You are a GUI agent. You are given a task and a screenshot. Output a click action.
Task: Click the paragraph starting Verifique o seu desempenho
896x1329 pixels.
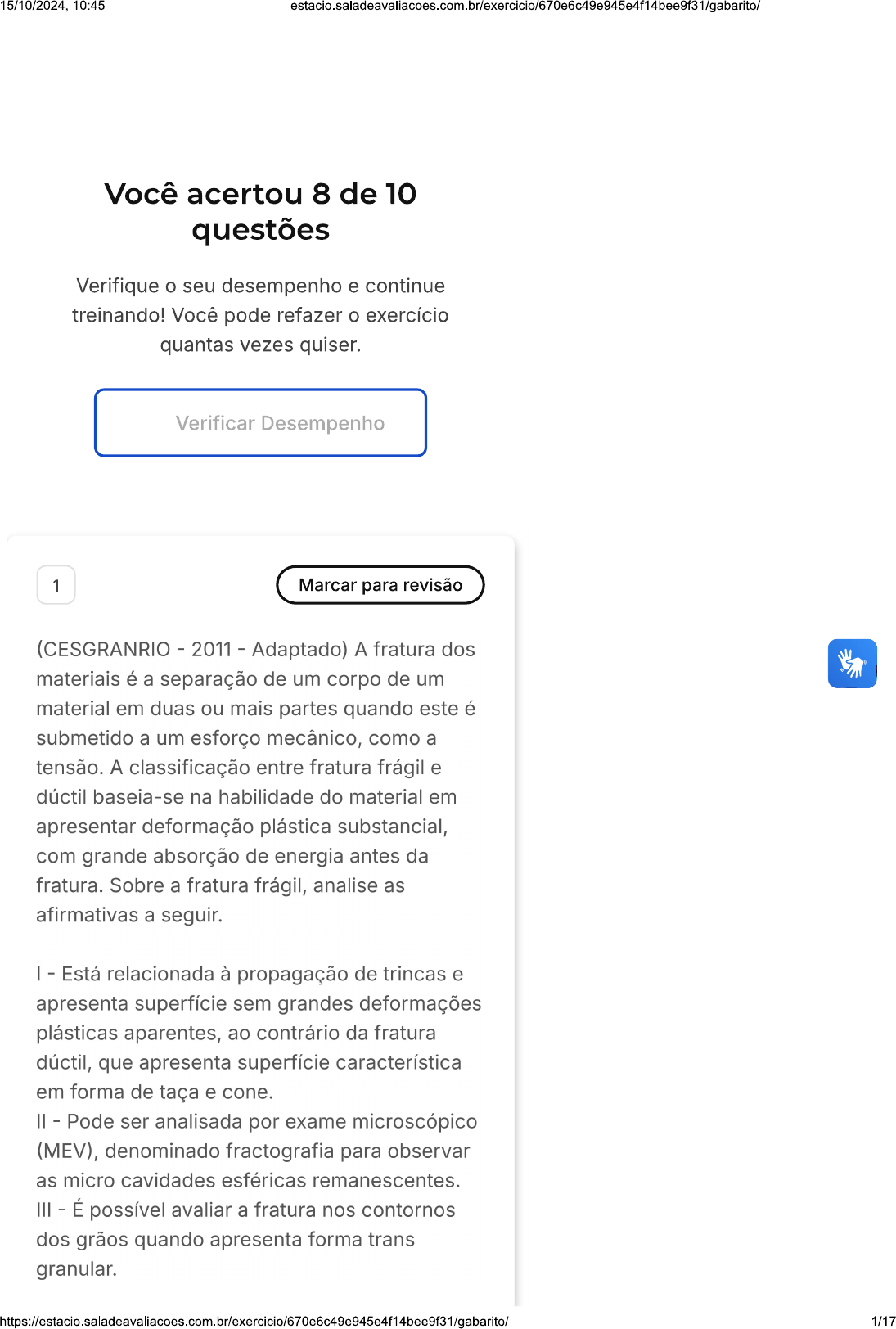pyautogui.click(x=260, y=315)
